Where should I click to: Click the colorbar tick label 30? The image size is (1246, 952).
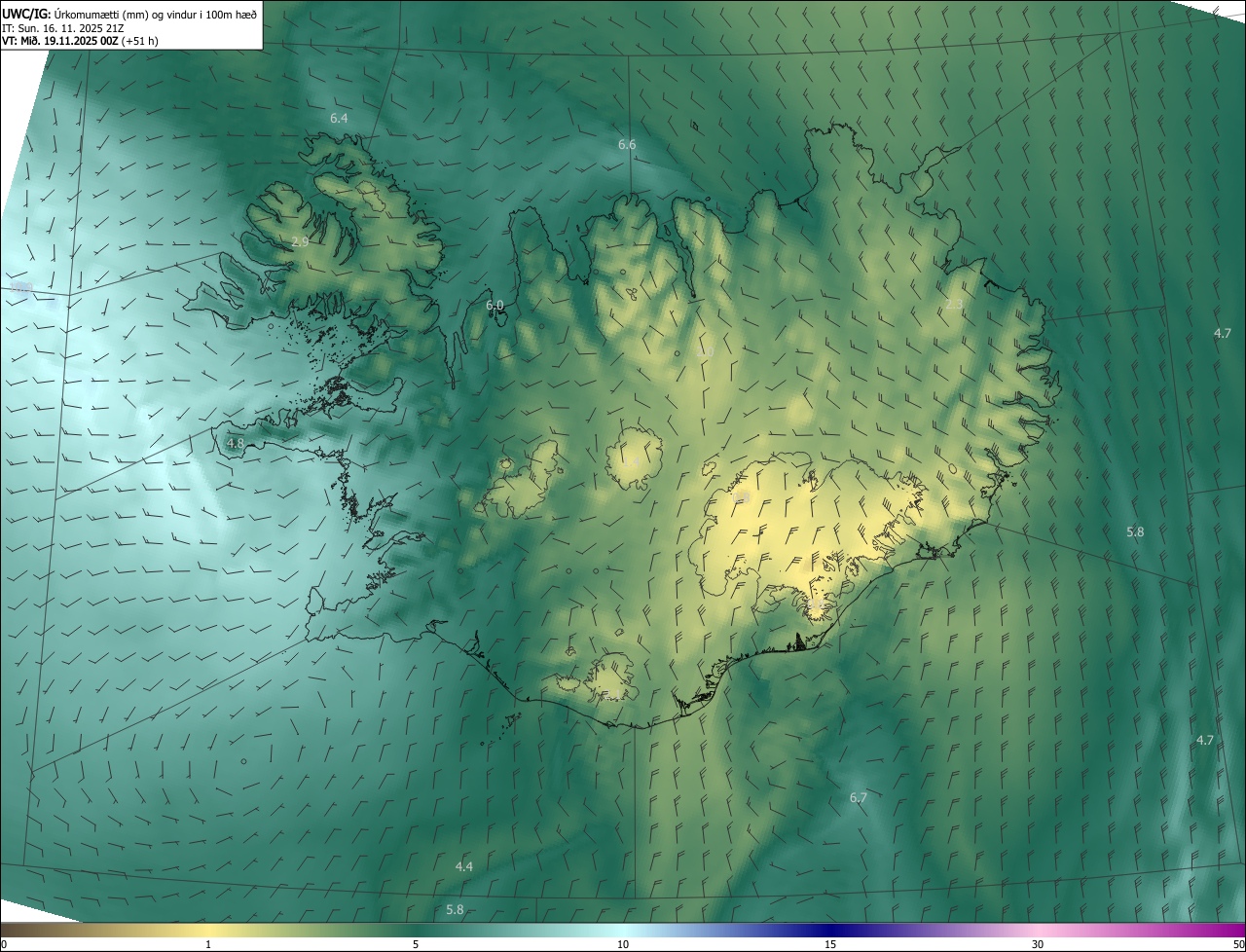(1038, 945)
